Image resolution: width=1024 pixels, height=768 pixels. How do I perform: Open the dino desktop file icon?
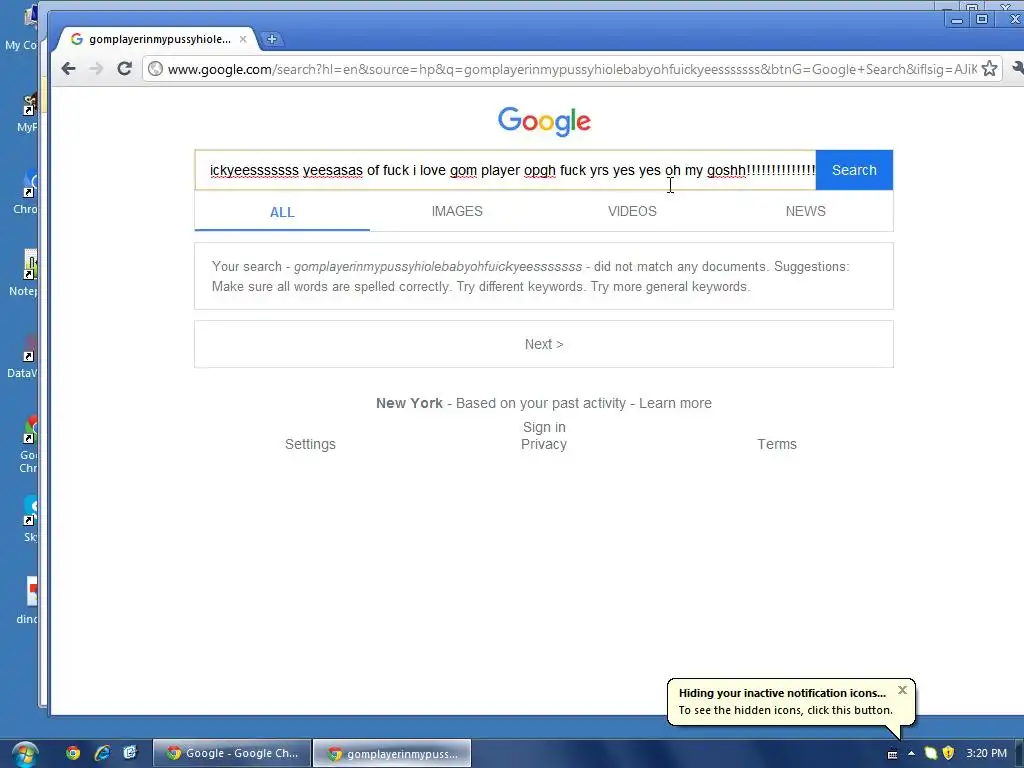27,601
